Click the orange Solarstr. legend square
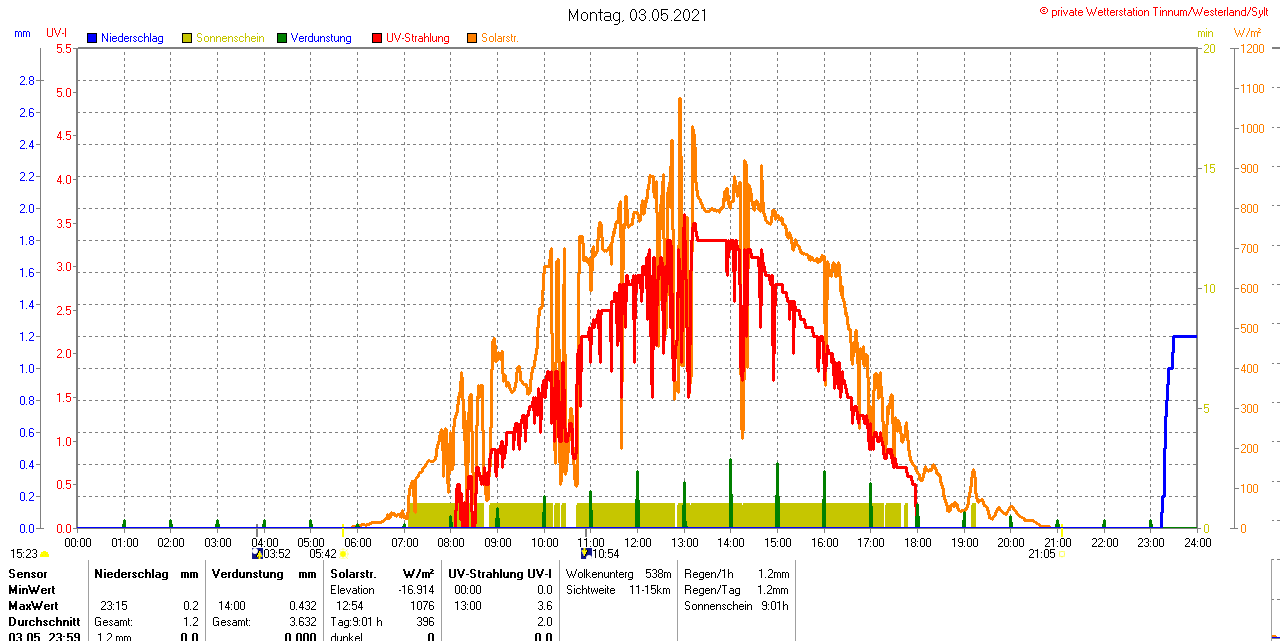The image size is (1280, 641). pyautogui.click(x=472, y=38)
